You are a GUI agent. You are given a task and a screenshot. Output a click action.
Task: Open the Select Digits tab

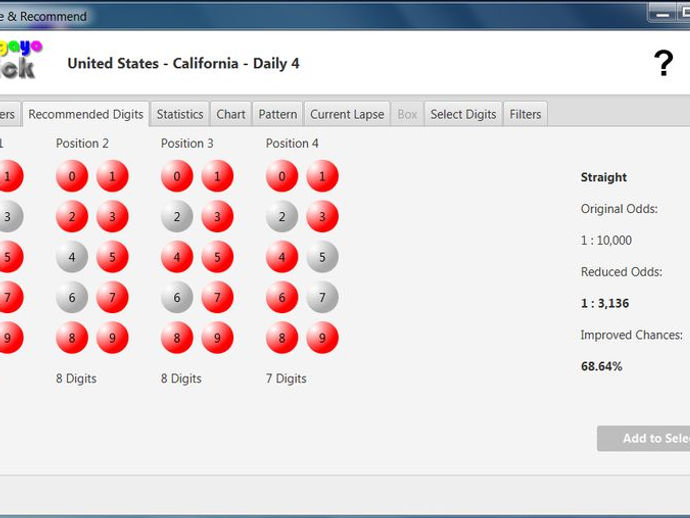pos(463,114)
